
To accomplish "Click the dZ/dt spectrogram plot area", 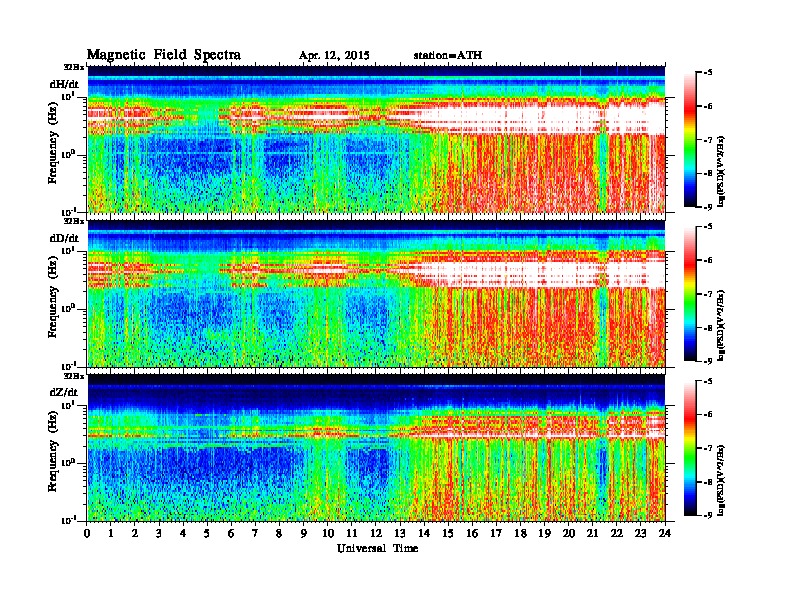I will coord(376,448).
